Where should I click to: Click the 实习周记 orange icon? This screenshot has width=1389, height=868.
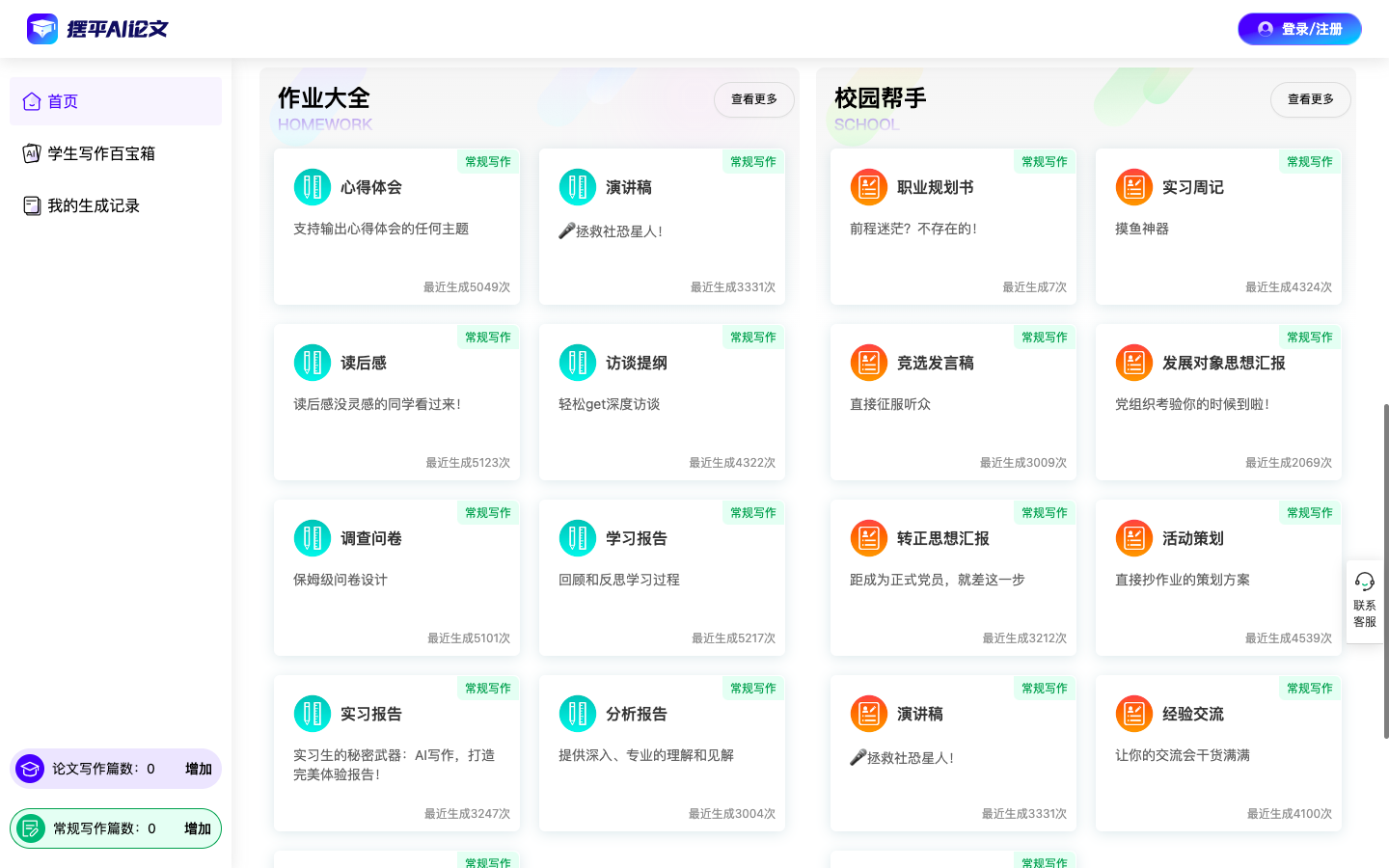pyautogui.click(x=1134, y=187)
